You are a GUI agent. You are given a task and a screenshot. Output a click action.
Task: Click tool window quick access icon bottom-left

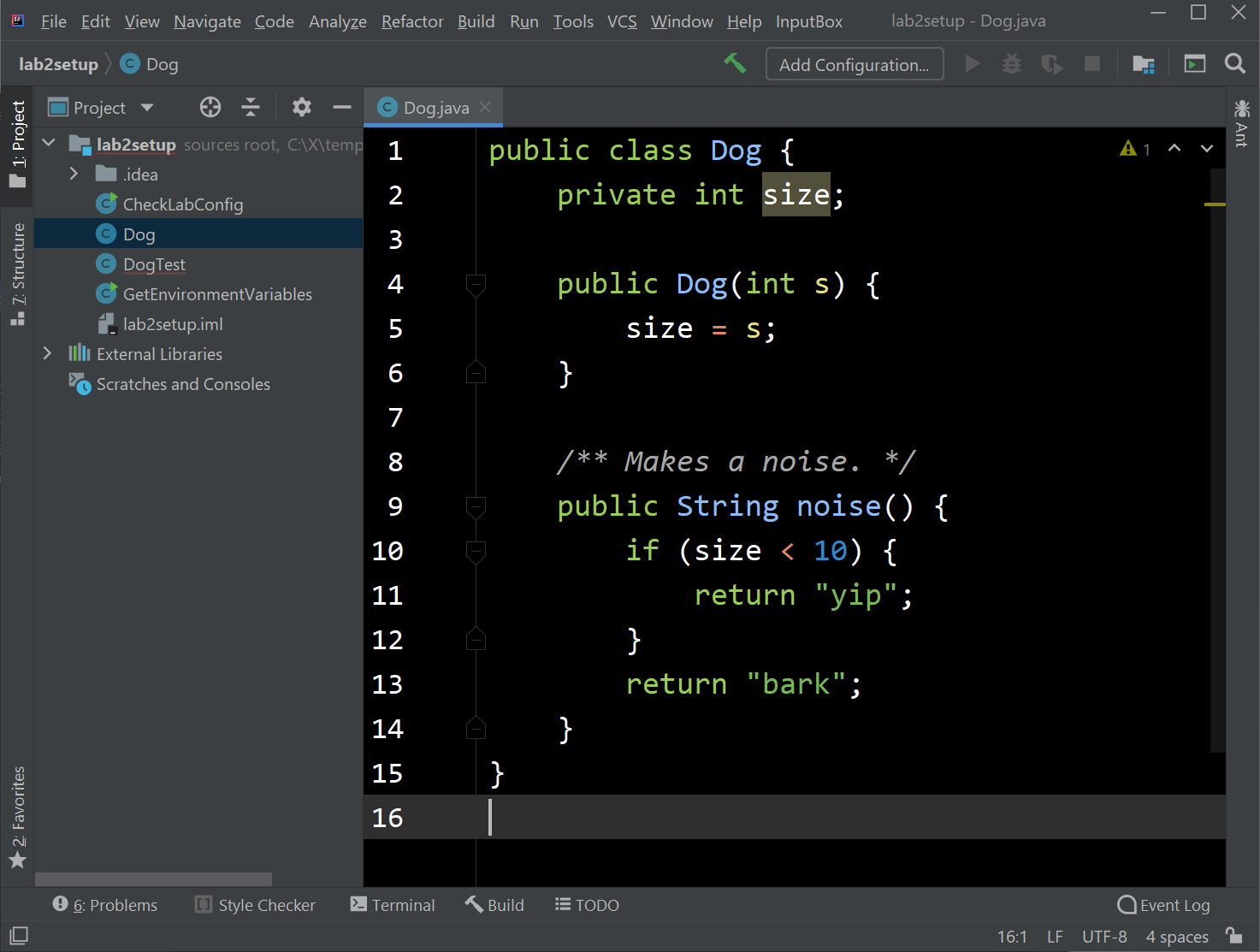[x=19, y=936]
